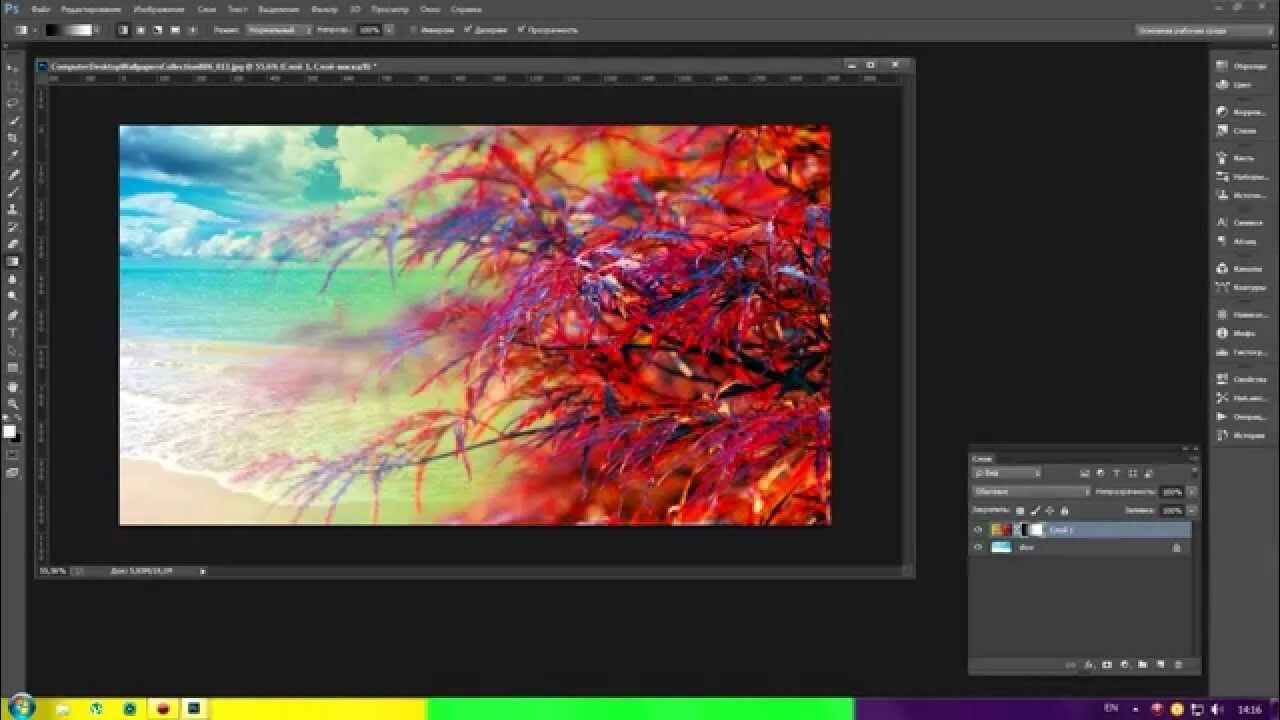Click the EN language indicator in taskbar
The width and height of the screenshot is (1280, 720).
coord(1112,709)
